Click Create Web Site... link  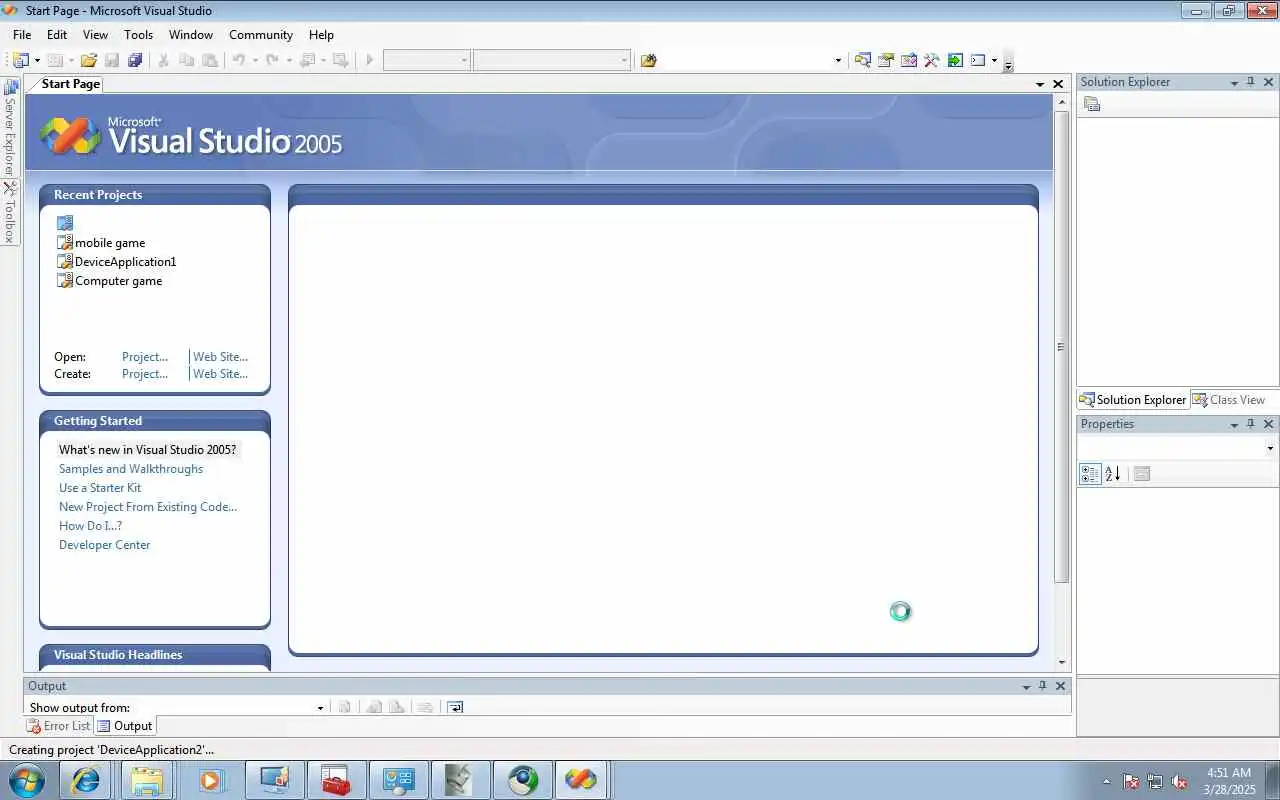(220, 374)
